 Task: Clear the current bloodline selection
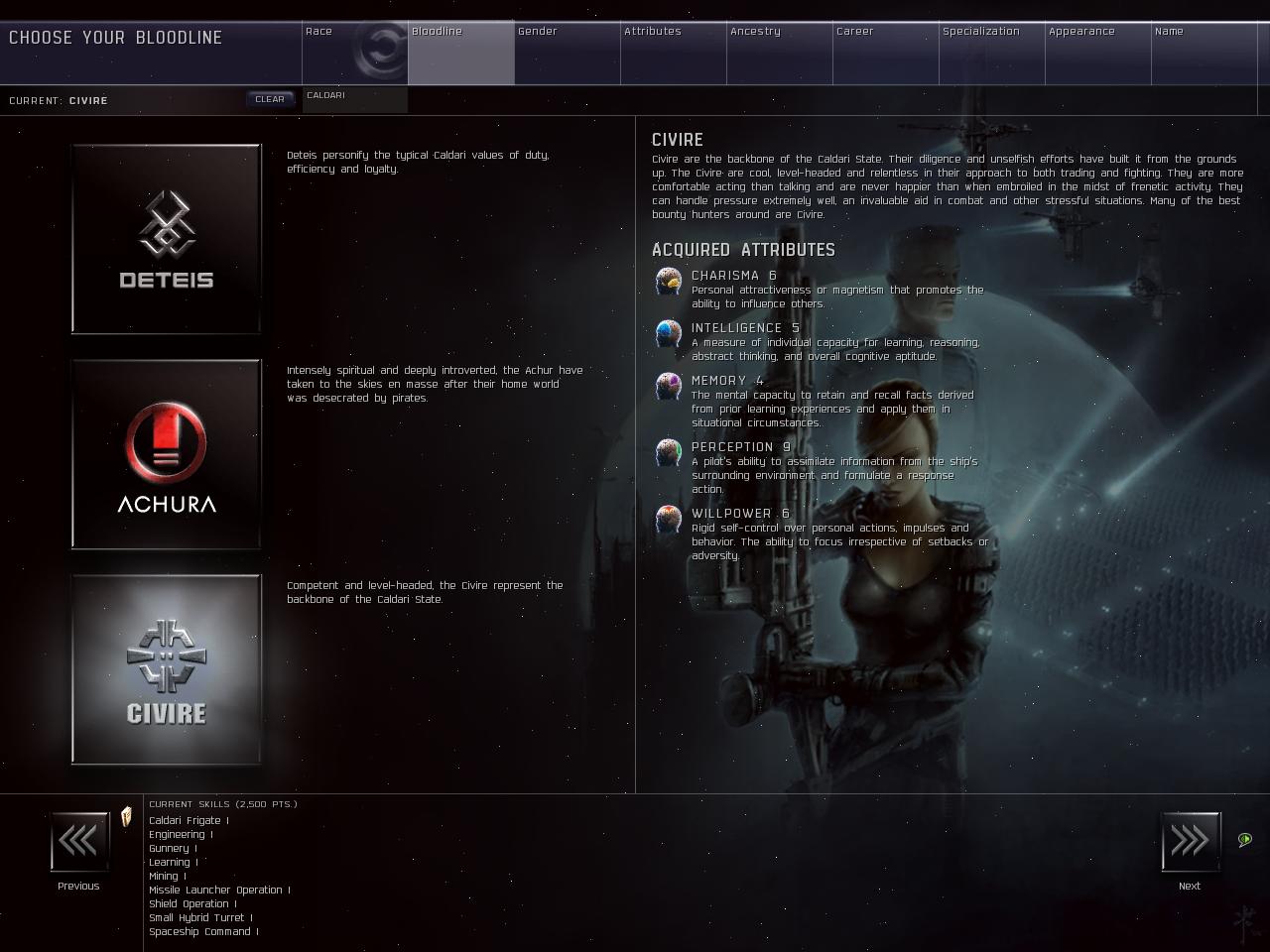pyautogui.click(x=270, y=99)
